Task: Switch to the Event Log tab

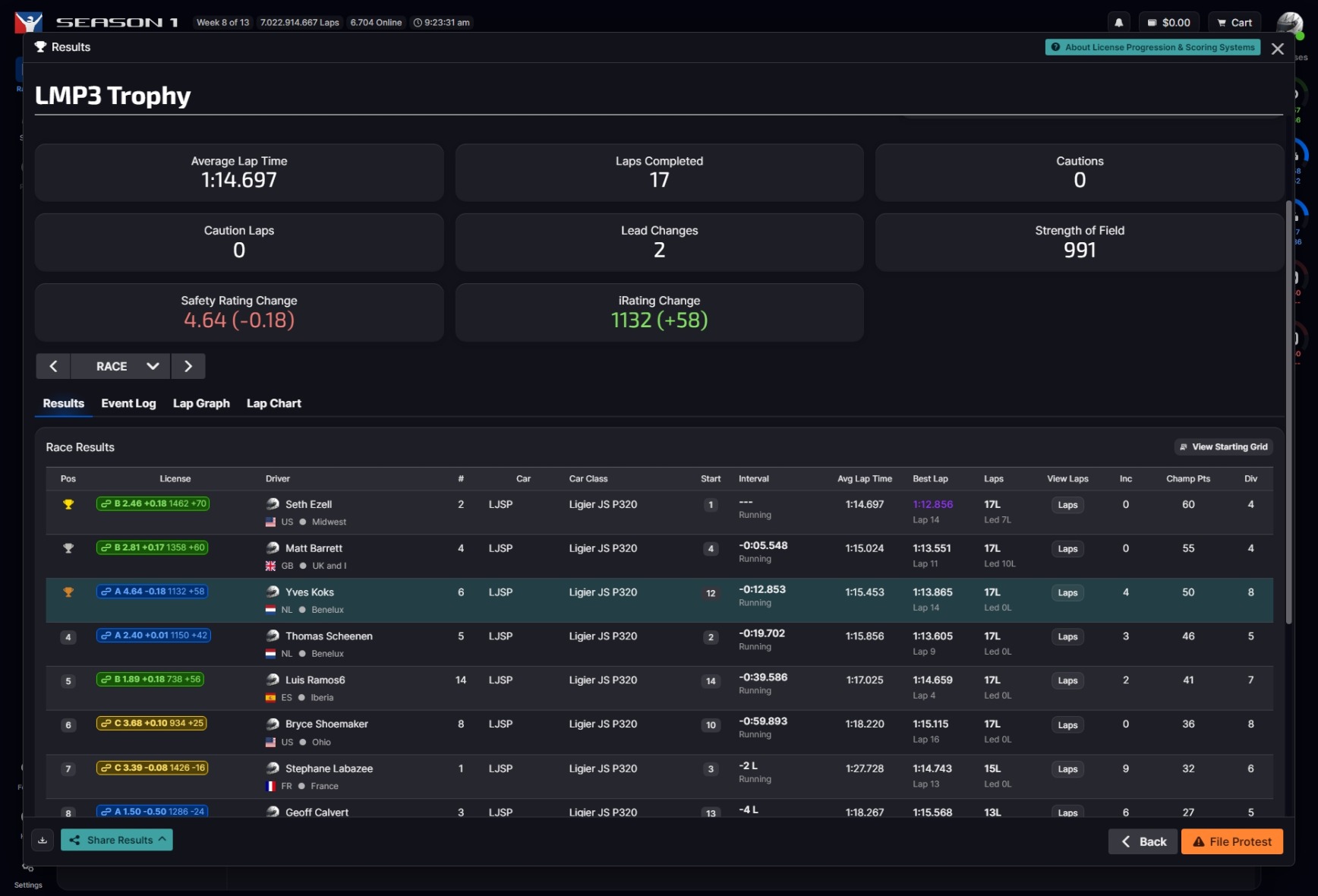Action: pos(128,403)
